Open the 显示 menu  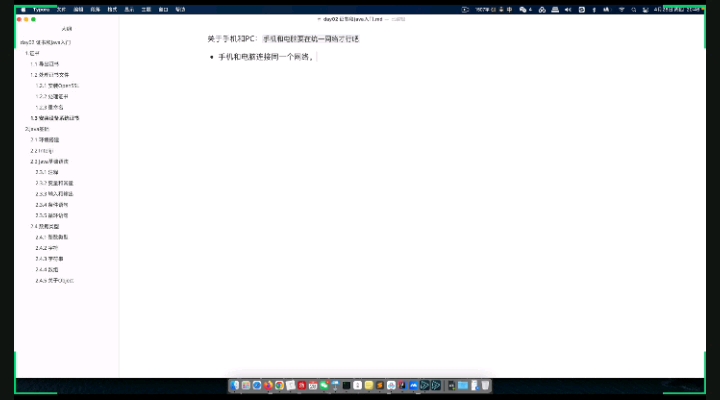tap(129, 10)
